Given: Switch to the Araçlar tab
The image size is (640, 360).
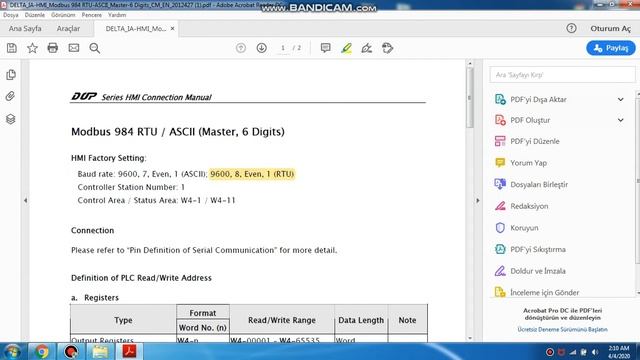Looking at the screenshot, I should point(68,29).
